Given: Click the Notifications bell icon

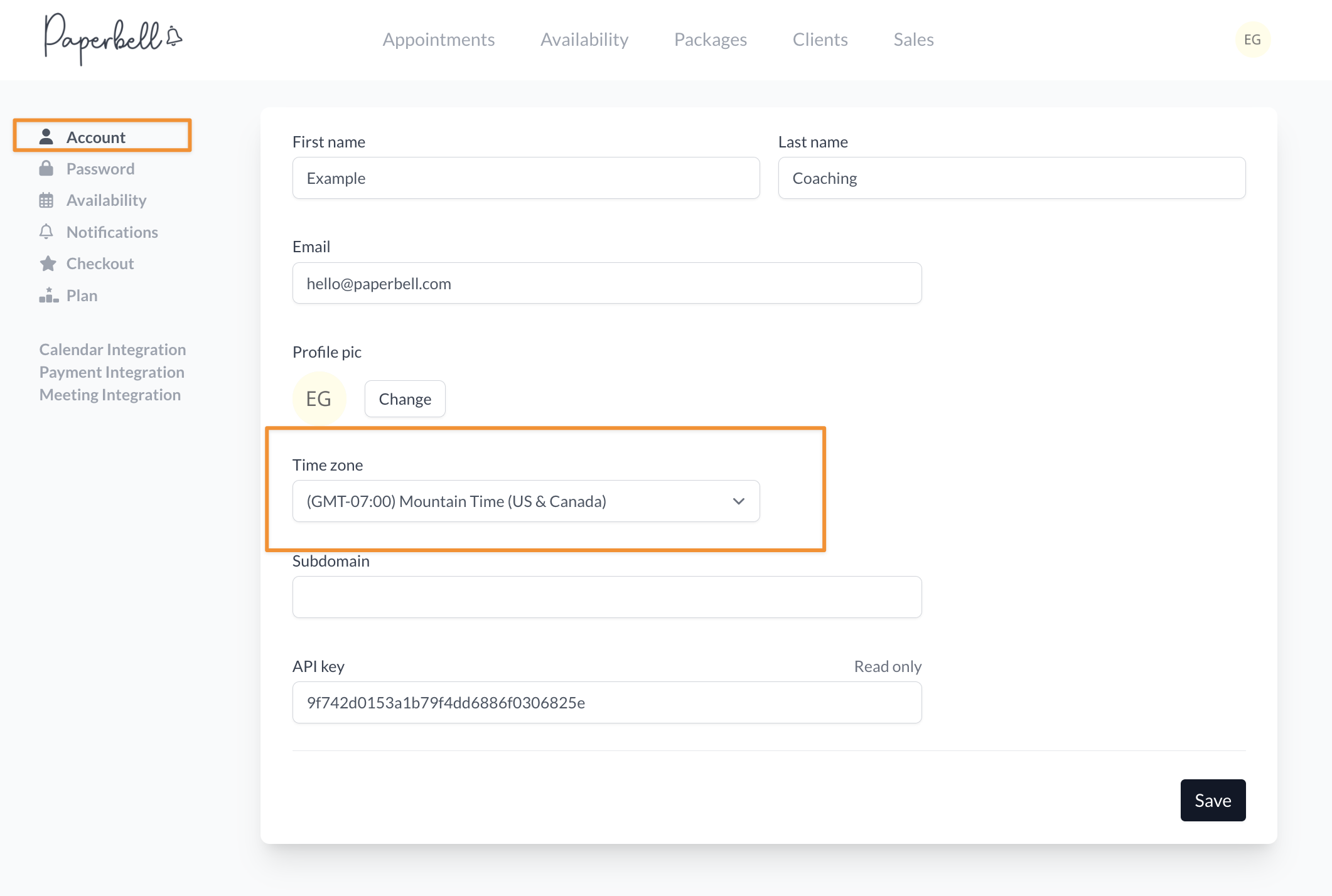Looking at the screenshot, I should [46, 232].
